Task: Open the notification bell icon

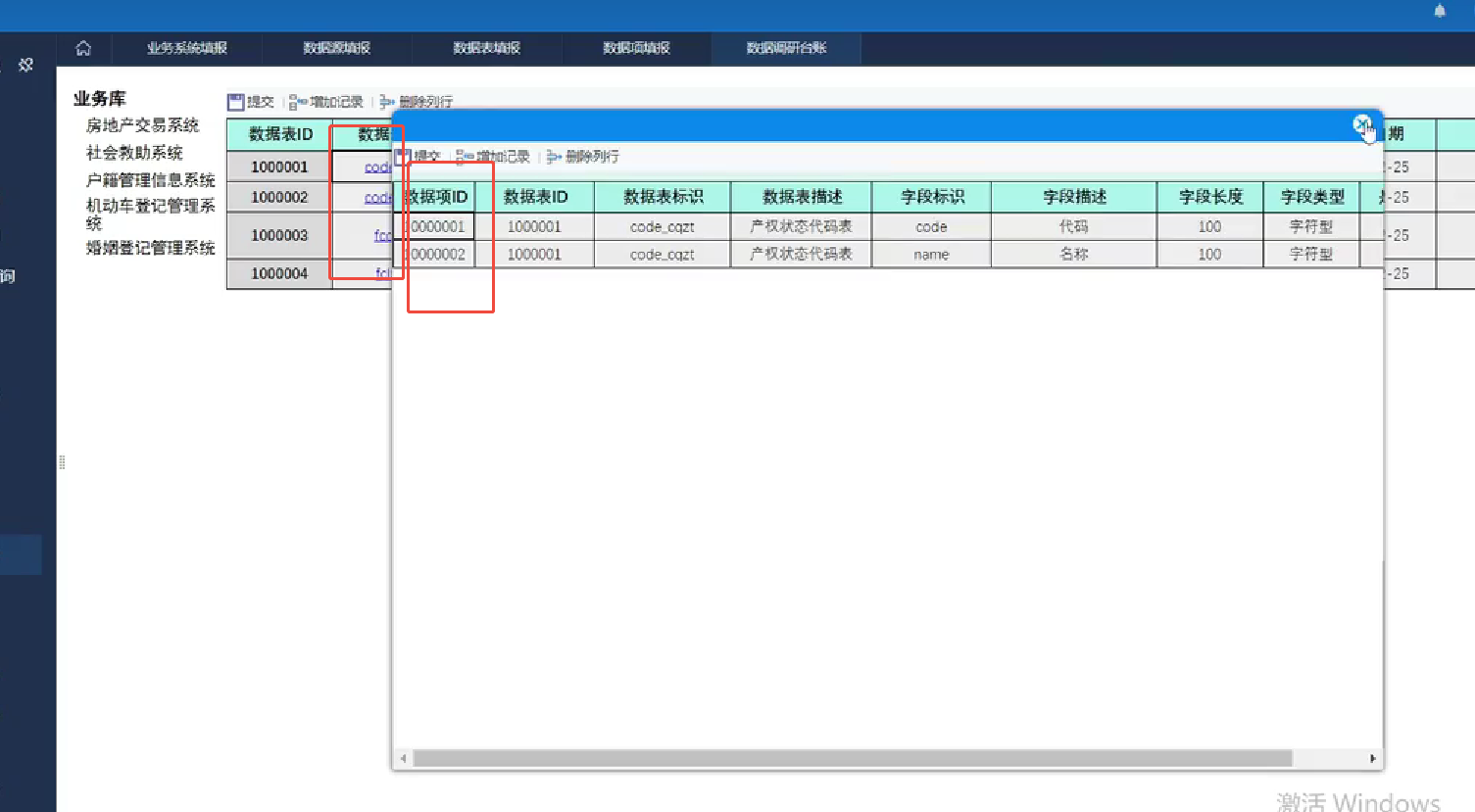Action: pos(1440,11)
